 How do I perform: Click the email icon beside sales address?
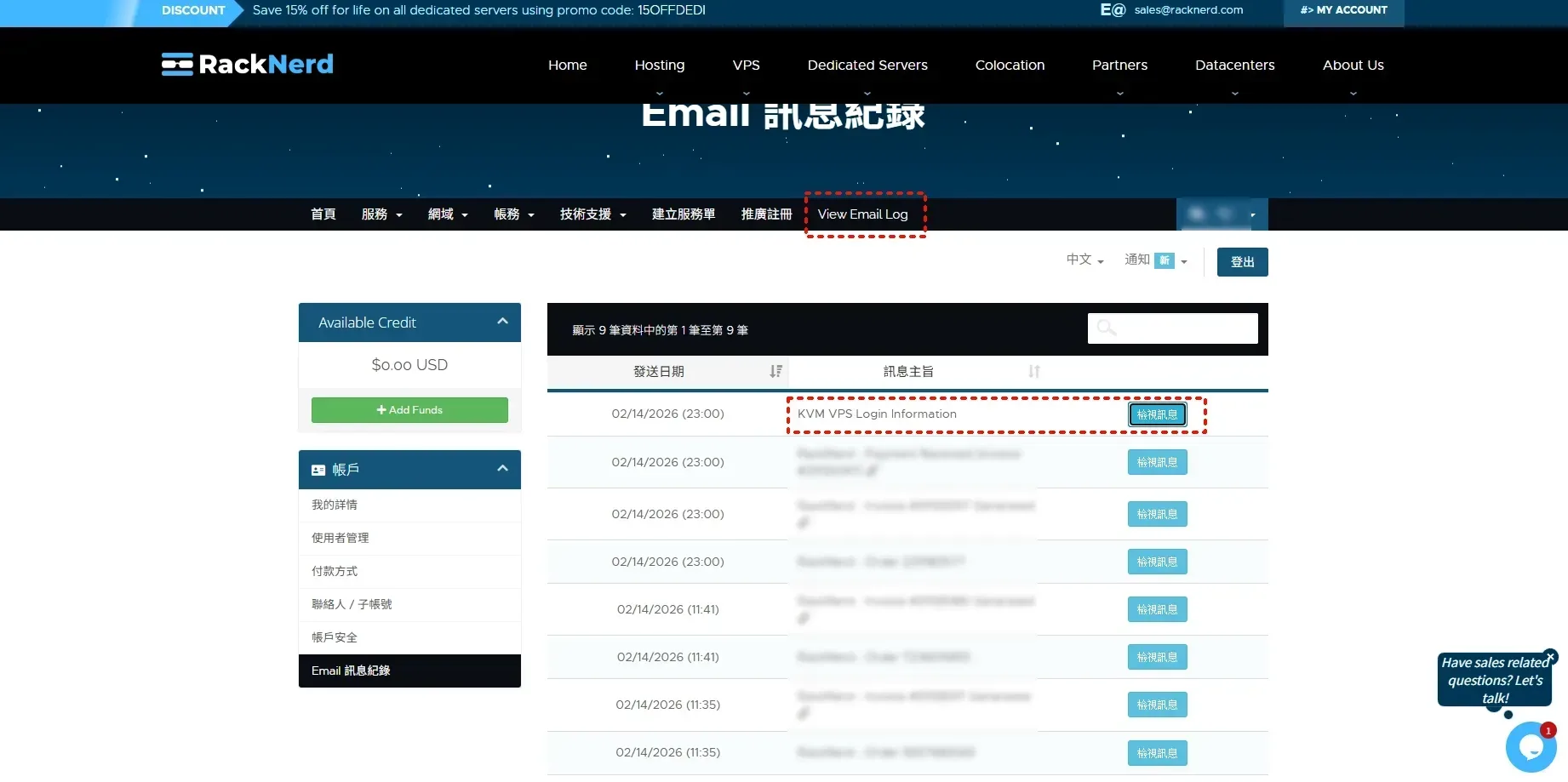click(1113, 10)
